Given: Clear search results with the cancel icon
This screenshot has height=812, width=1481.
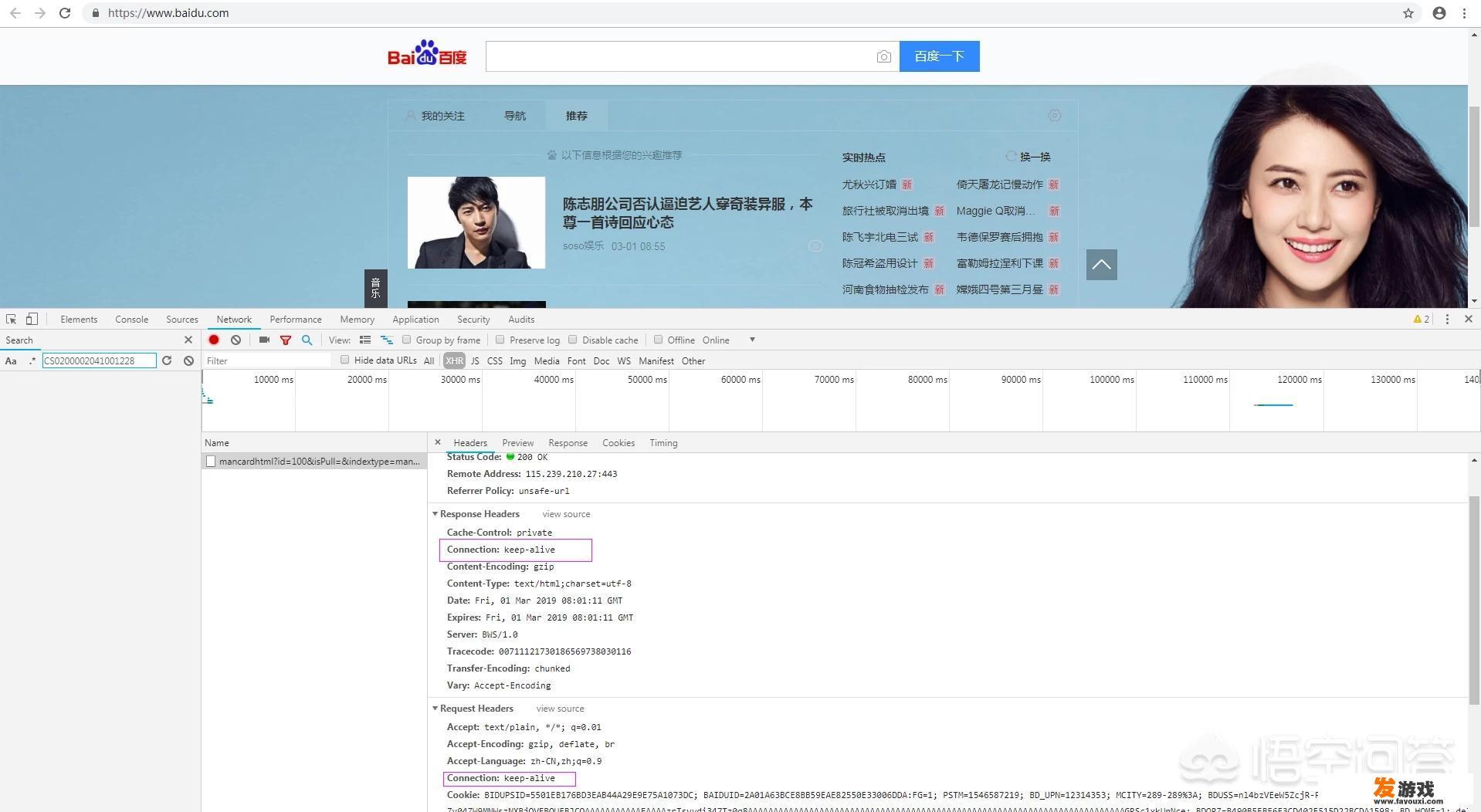Looking at the screenshot, I should tap(188, 360).
